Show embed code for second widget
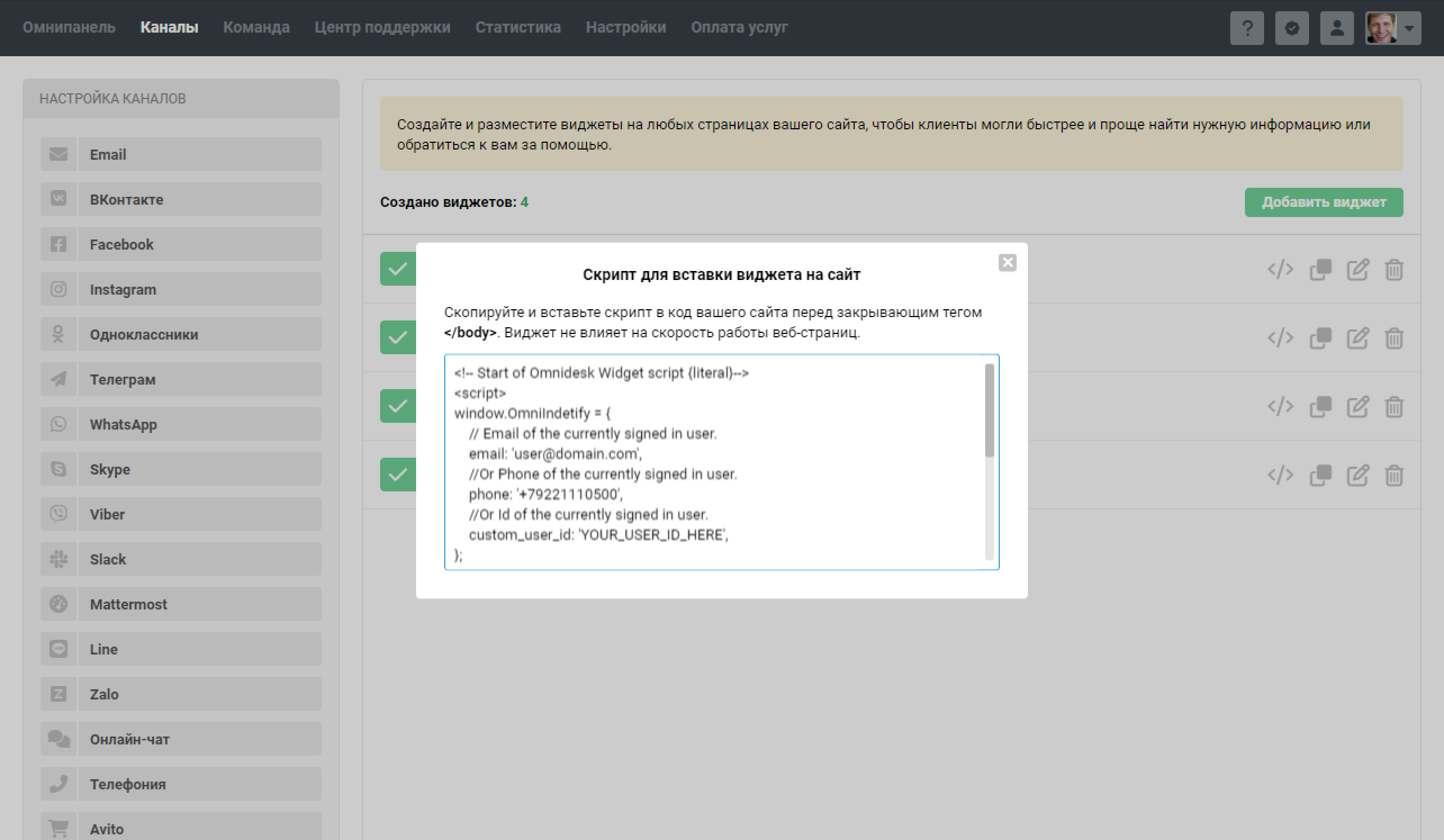Viewport: 1444px width, 840px height. (x=1280, y=337)
